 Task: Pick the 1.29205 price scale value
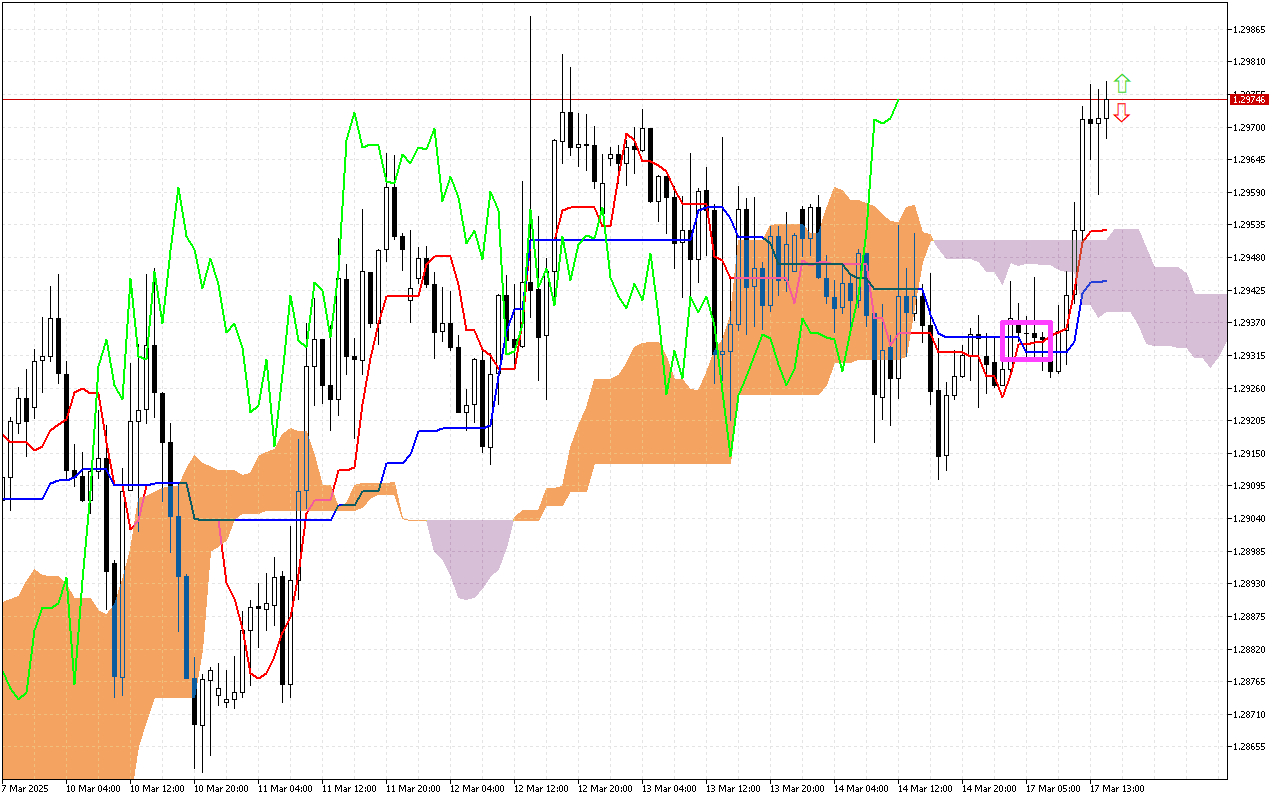point(1249,421)
